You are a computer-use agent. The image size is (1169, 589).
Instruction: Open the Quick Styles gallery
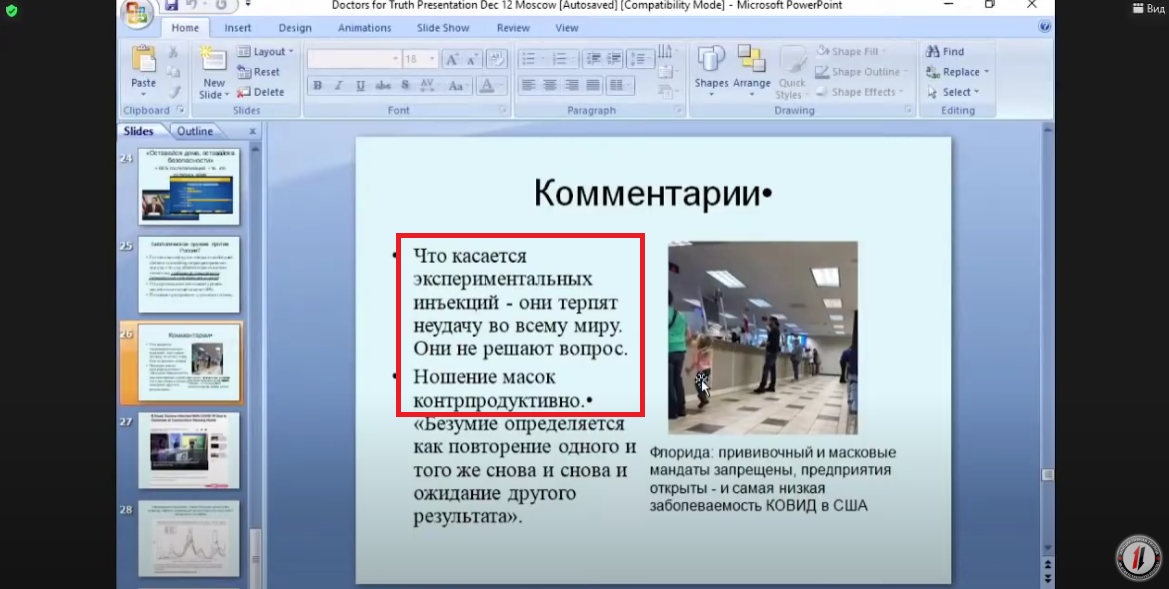[792, 72]
